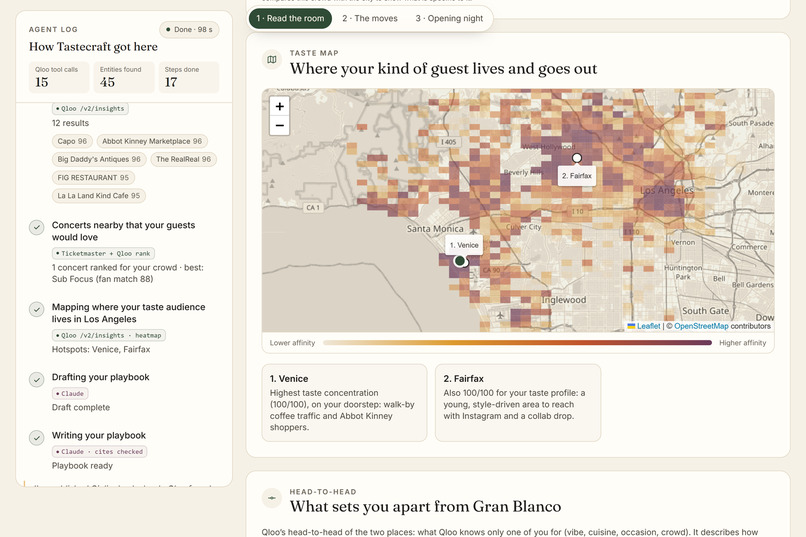Click the Taste Map section map icon
The width and height of the screenshot is (806, 537).
tap(272, 60)
